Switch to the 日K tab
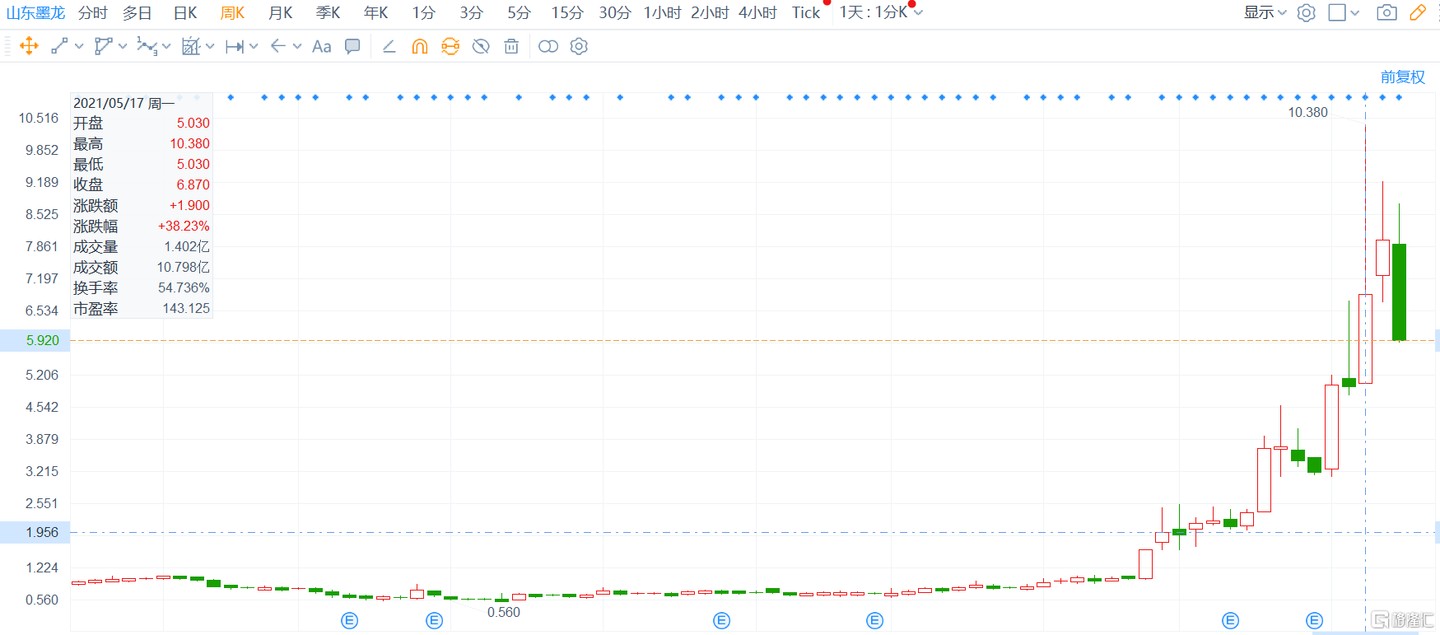The width and height of the screenshot is (1440, 635). [x=185, y=13]
